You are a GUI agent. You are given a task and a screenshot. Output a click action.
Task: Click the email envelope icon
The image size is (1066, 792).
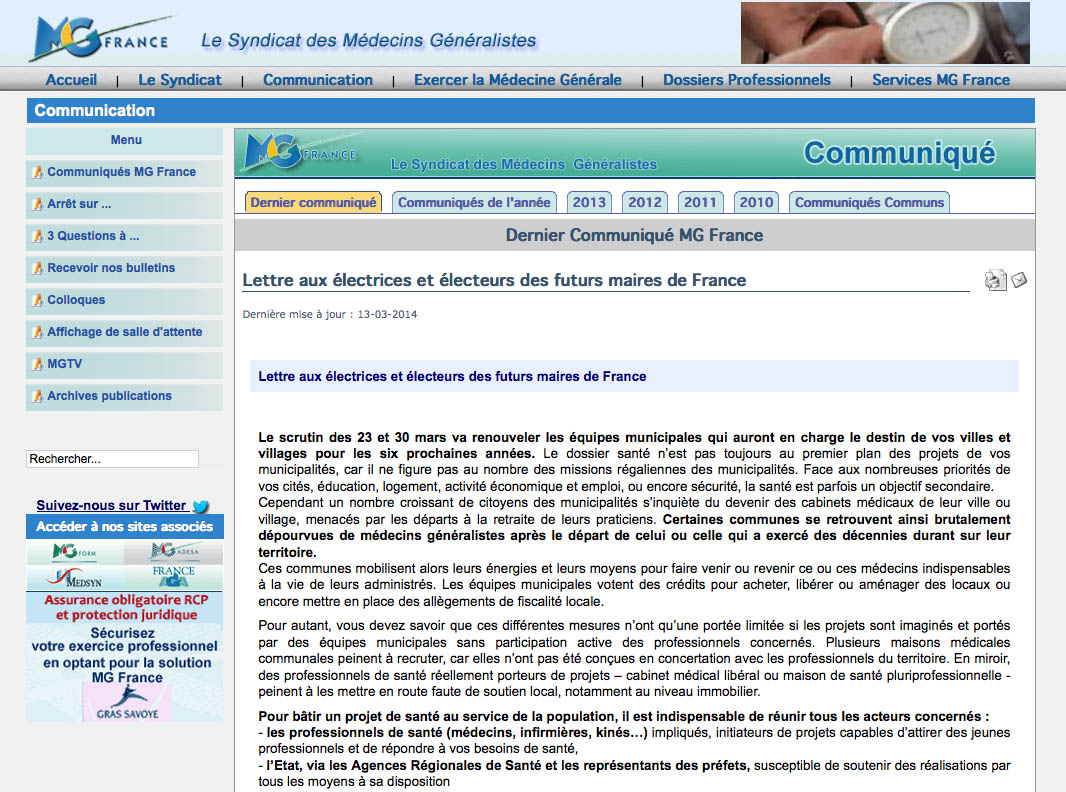point(1019,280)
